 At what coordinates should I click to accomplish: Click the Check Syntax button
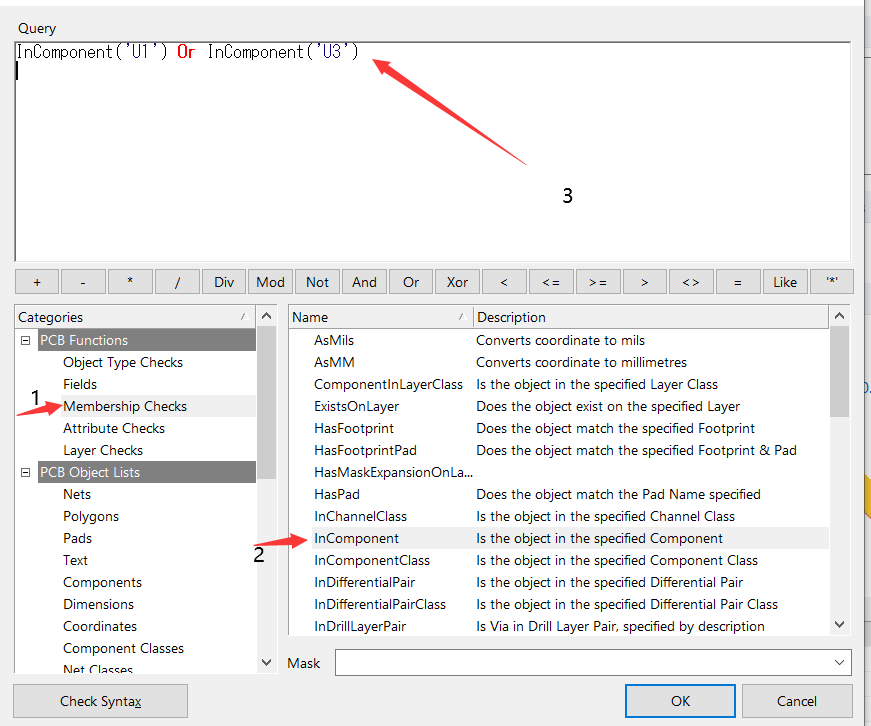(x=100, y=700)
